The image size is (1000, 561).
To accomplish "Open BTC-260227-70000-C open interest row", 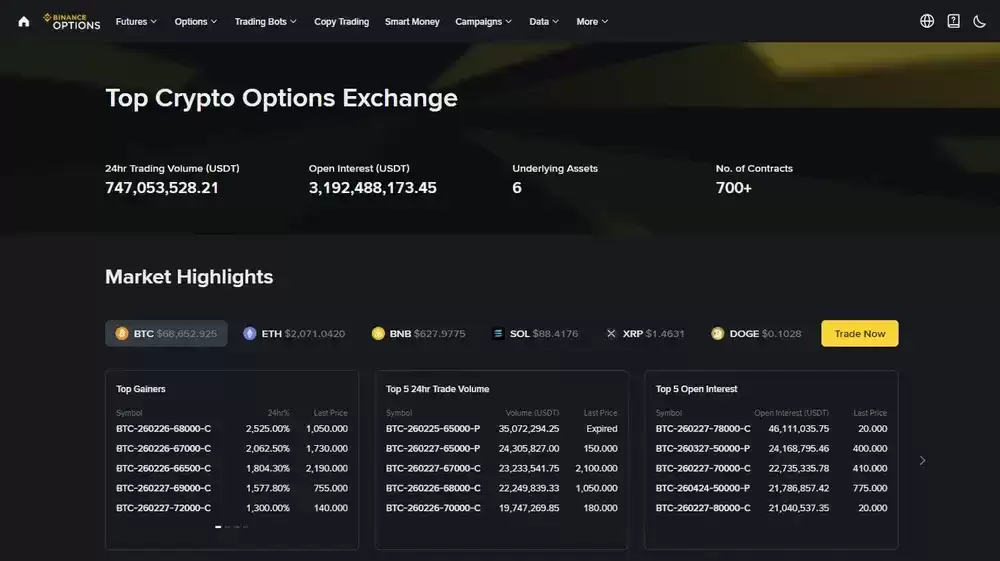I will pos(771,468).
